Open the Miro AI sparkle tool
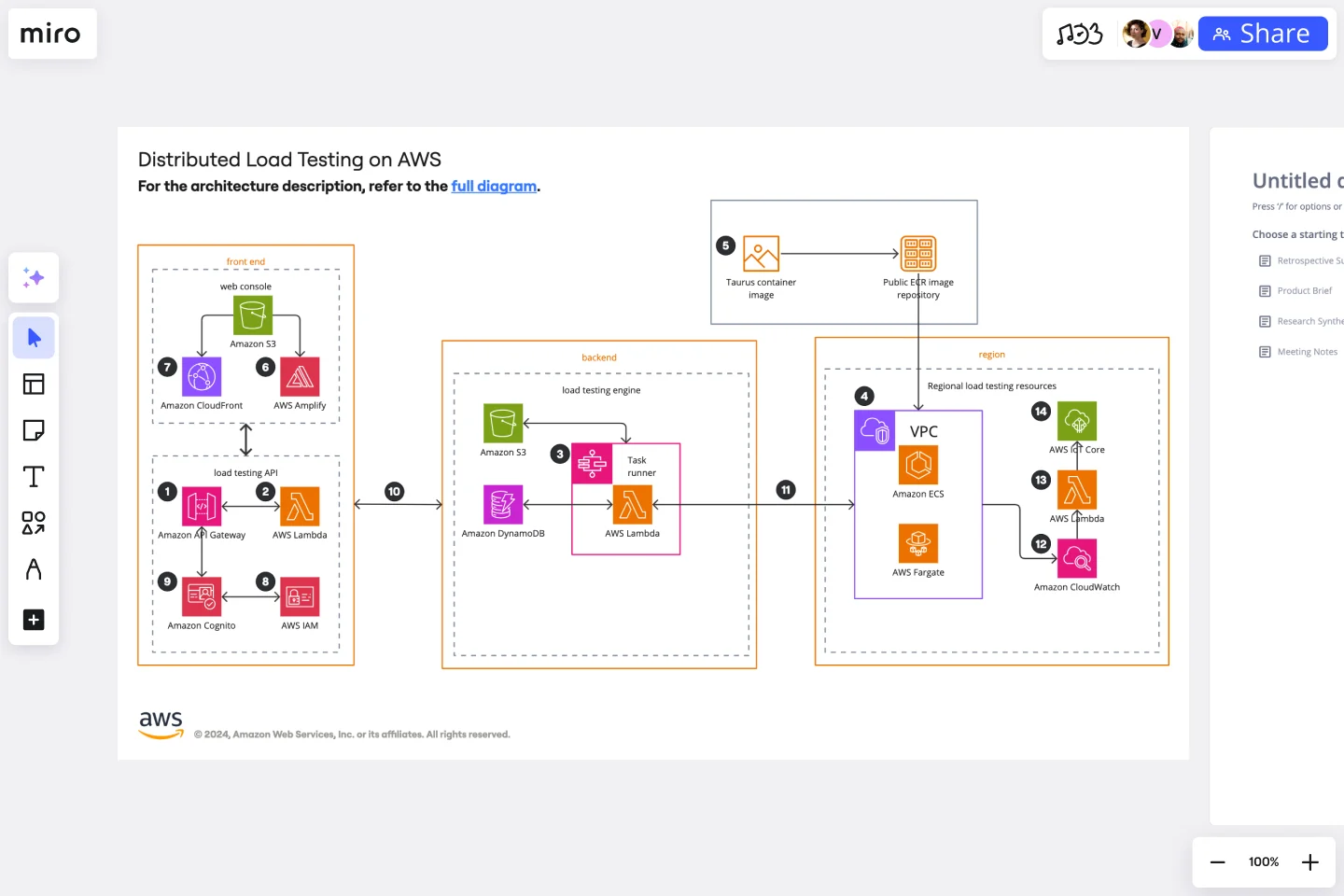The height and width of the screenshot is (896, 1344). coord(34,277)
